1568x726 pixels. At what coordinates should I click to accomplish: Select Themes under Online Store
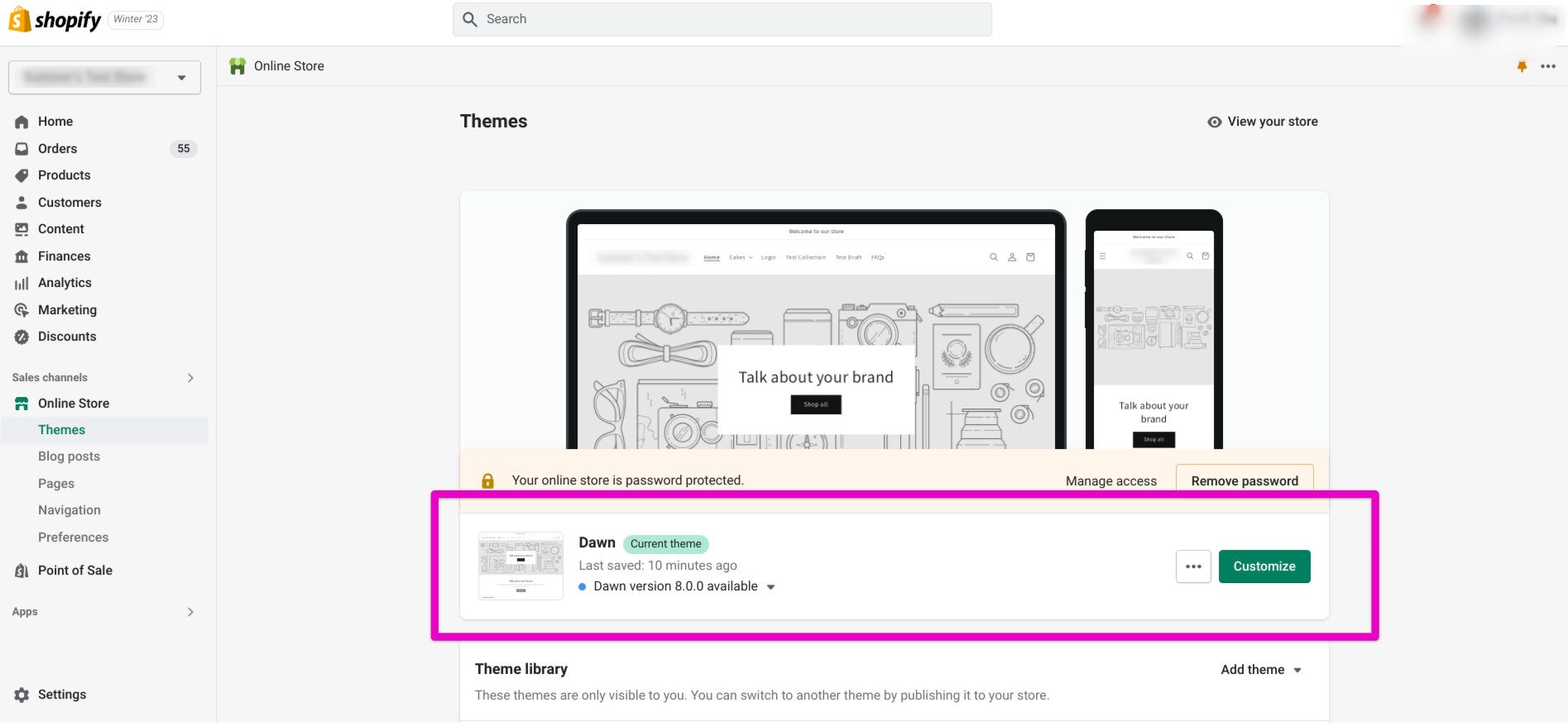coord(61,430)
